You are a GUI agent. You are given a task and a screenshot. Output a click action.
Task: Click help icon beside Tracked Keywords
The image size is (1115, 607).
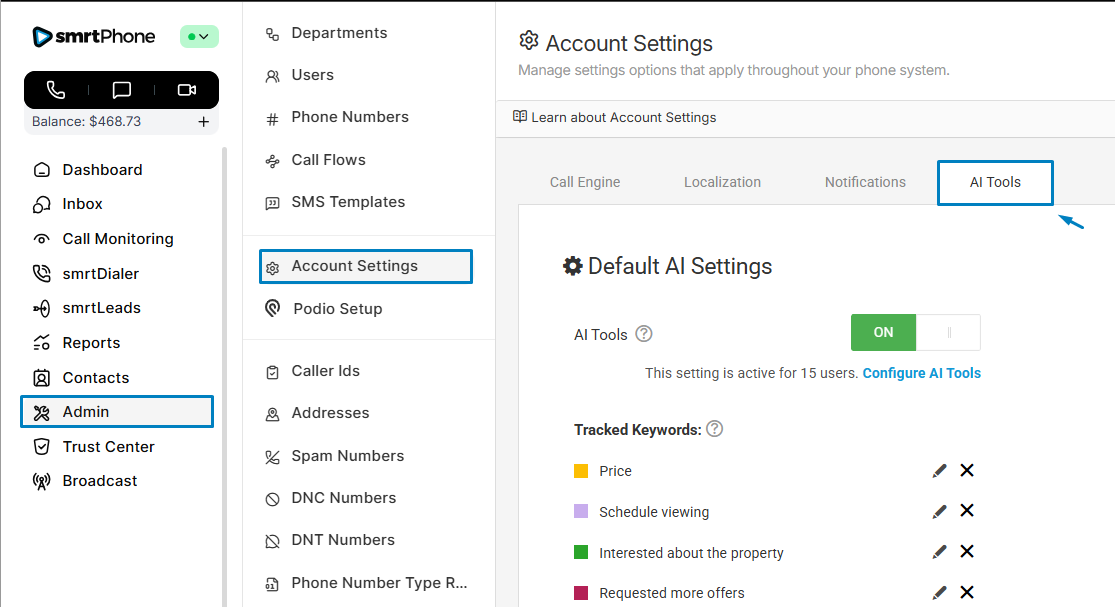tap(714, 429)
